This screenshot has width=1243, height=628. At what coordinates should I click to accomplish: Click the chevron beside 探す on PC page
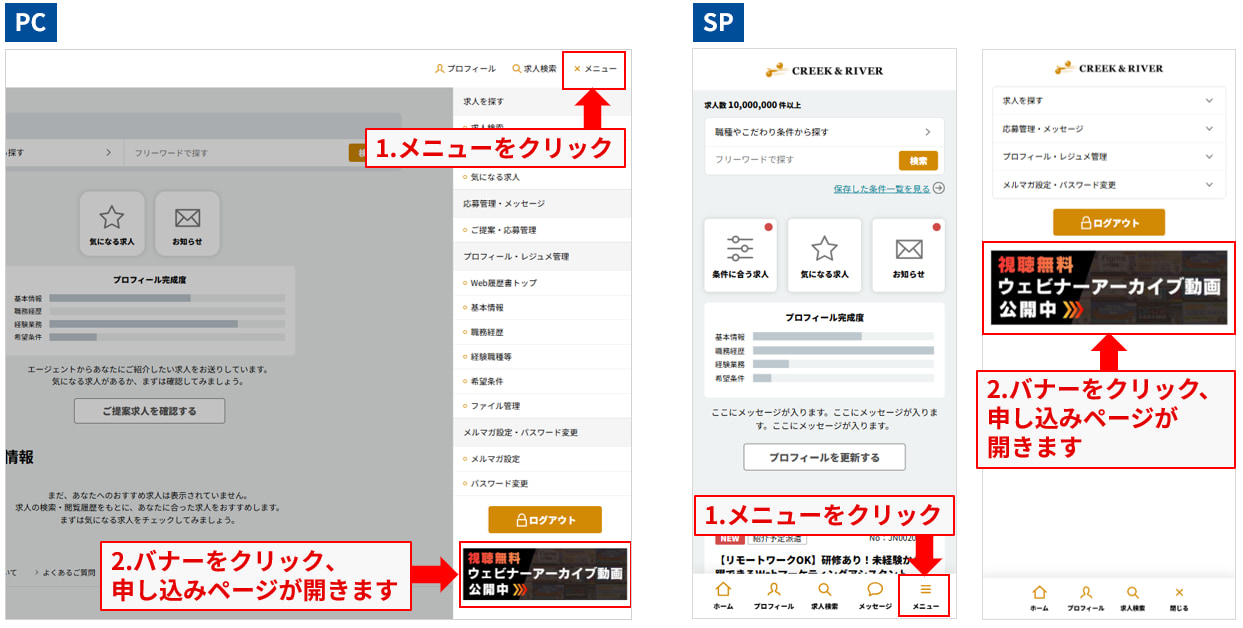(x=108, y=153)
